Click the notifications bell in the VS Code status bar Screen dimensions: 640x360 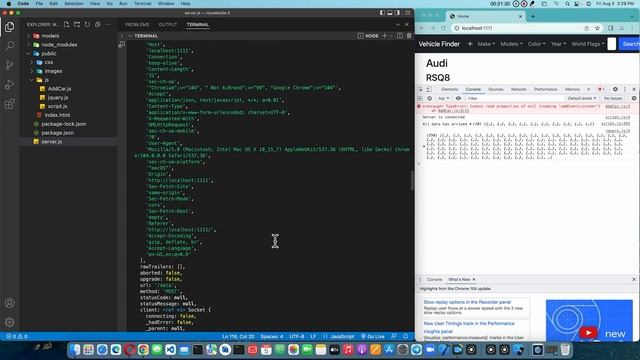[406, 336]
